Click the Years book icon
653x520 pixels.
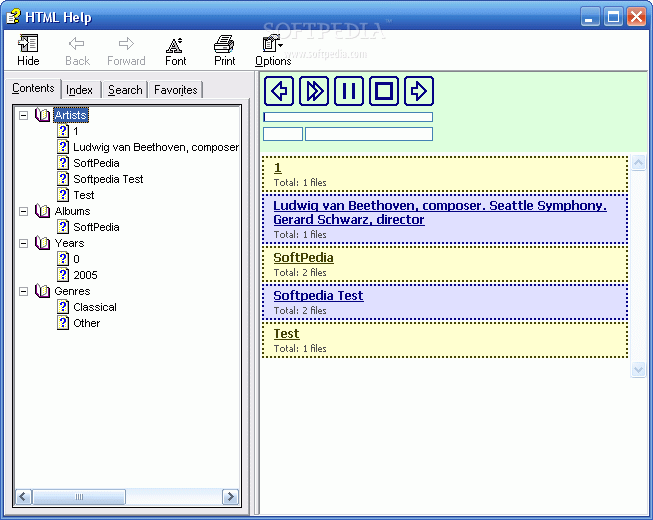coord(42,243)
